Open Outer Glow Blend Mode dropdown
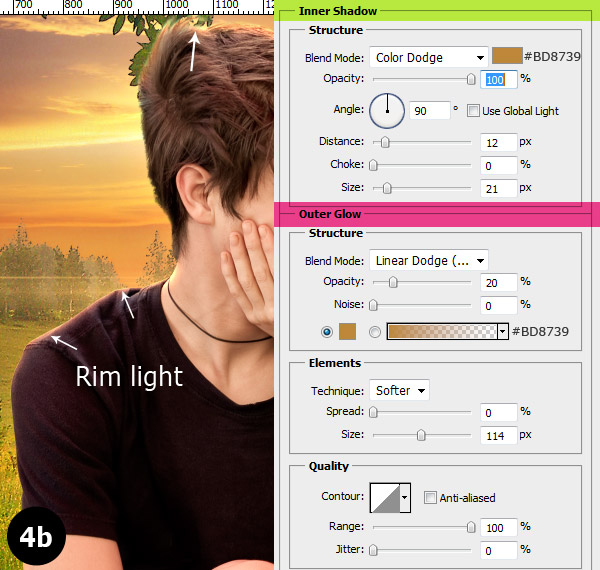600x570 pixels. pyautogui.click(x=429, y=261)
